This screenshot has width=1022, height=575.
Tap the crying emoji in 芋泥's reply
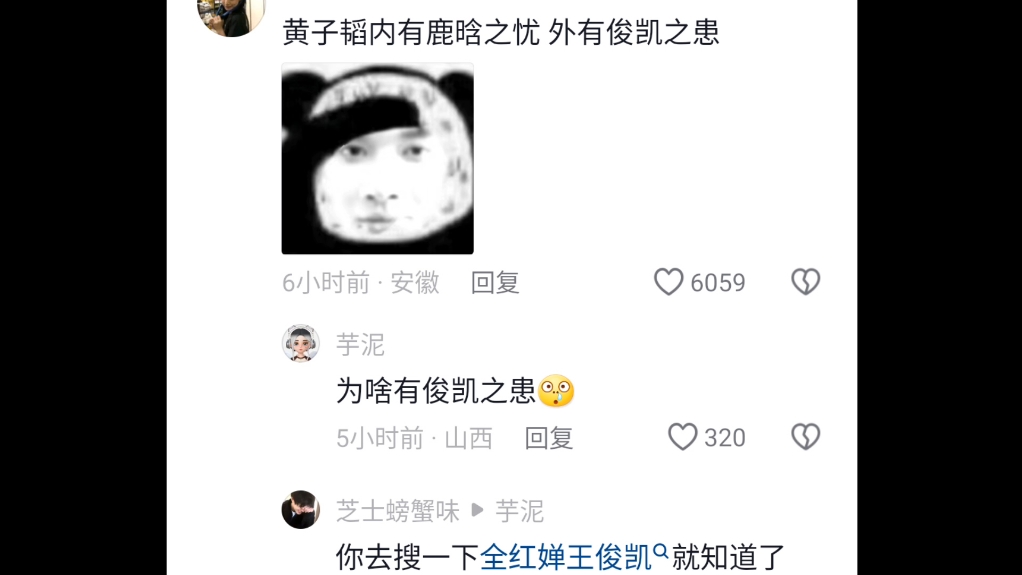556,391
